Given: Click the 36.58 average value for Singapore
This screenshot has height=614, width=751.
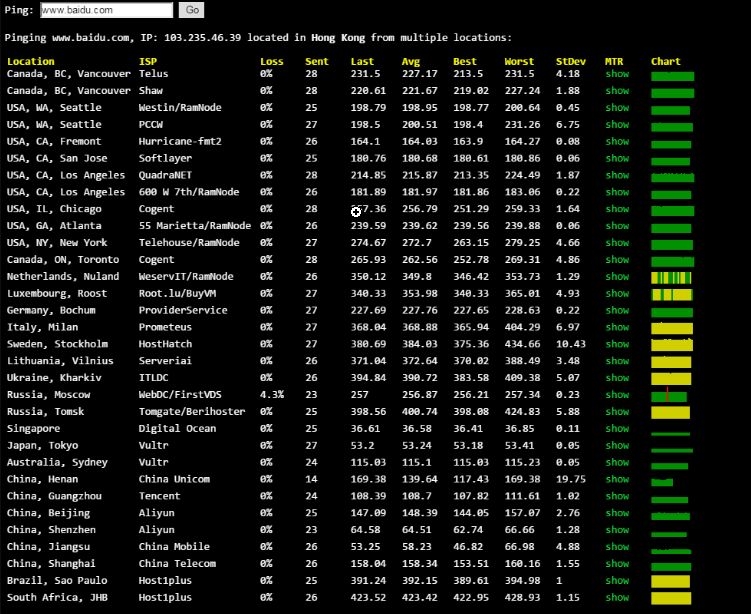Looking at the screenshot, I should tap(416, 428).
